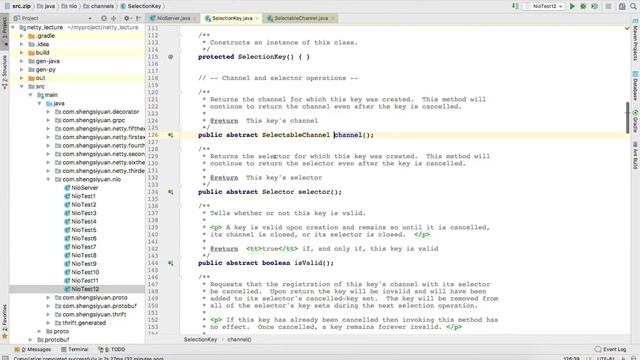Screen dimensions: 640x360
Task: Click gutter implemented-method icon at line 134
Action: click(x=171, y=192)
